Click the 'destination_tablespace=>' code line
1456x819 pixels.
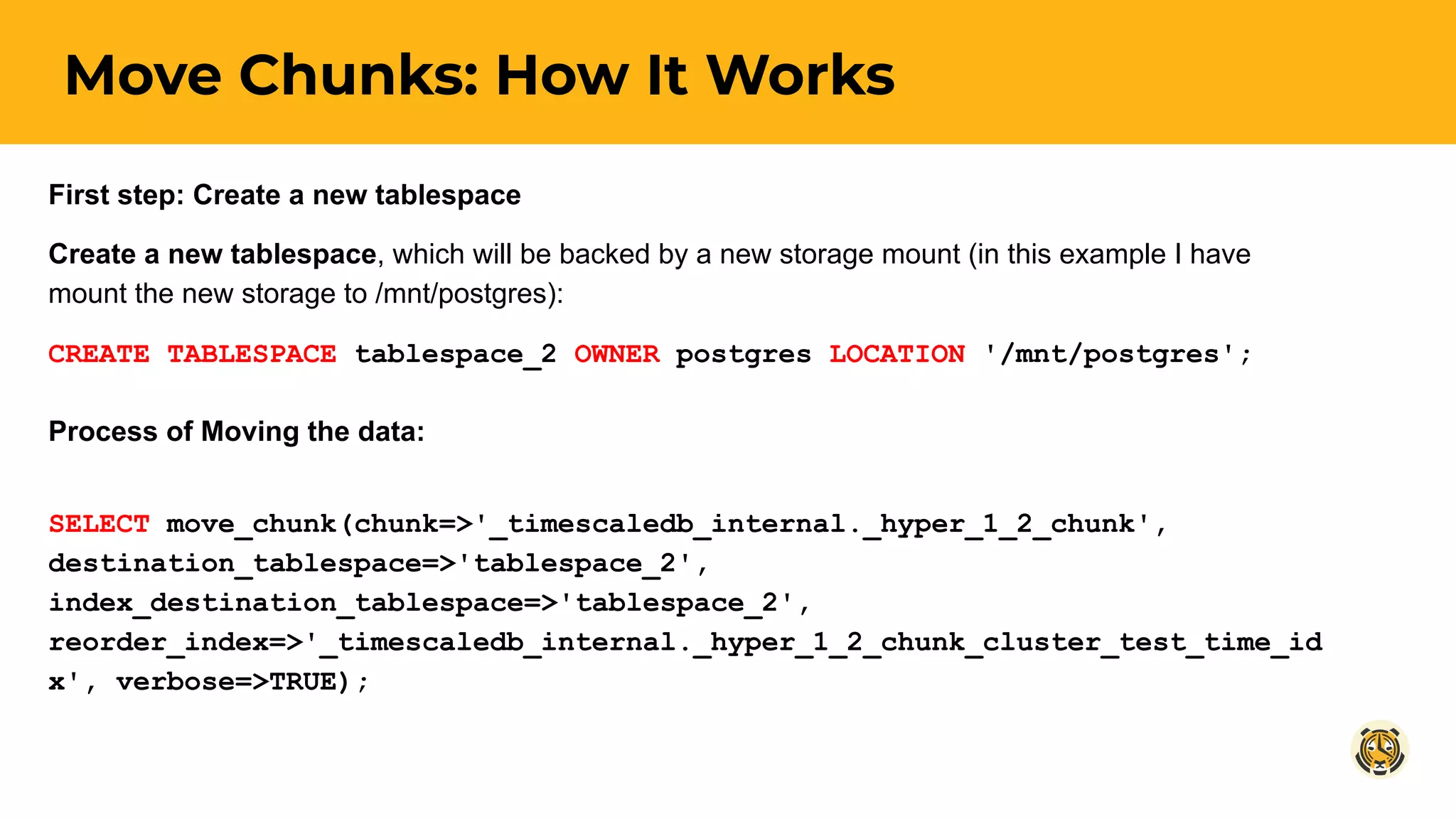[x=379, y=564]
